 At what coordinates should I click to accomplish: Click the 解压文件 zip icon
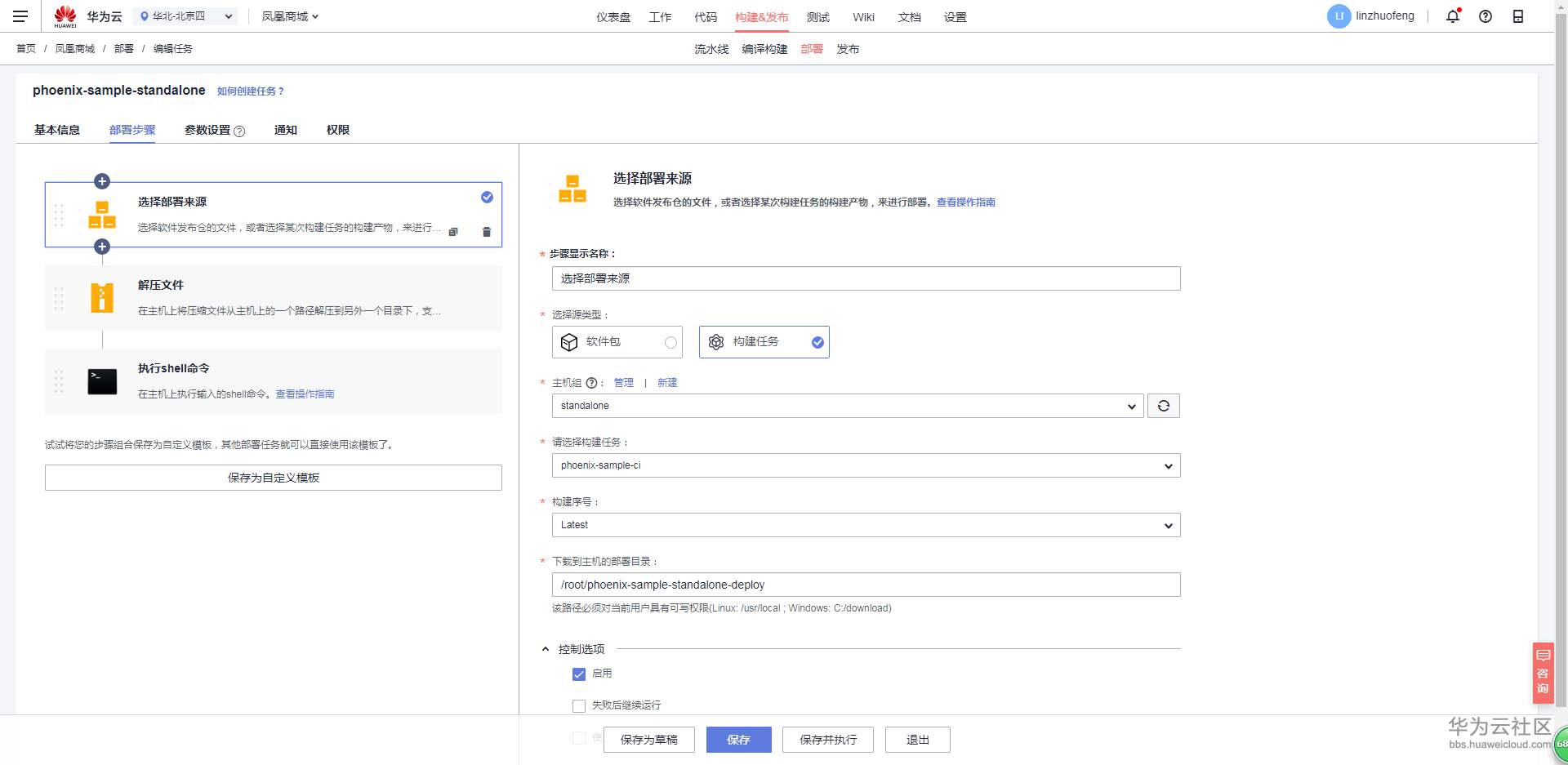tap(102, 298)
